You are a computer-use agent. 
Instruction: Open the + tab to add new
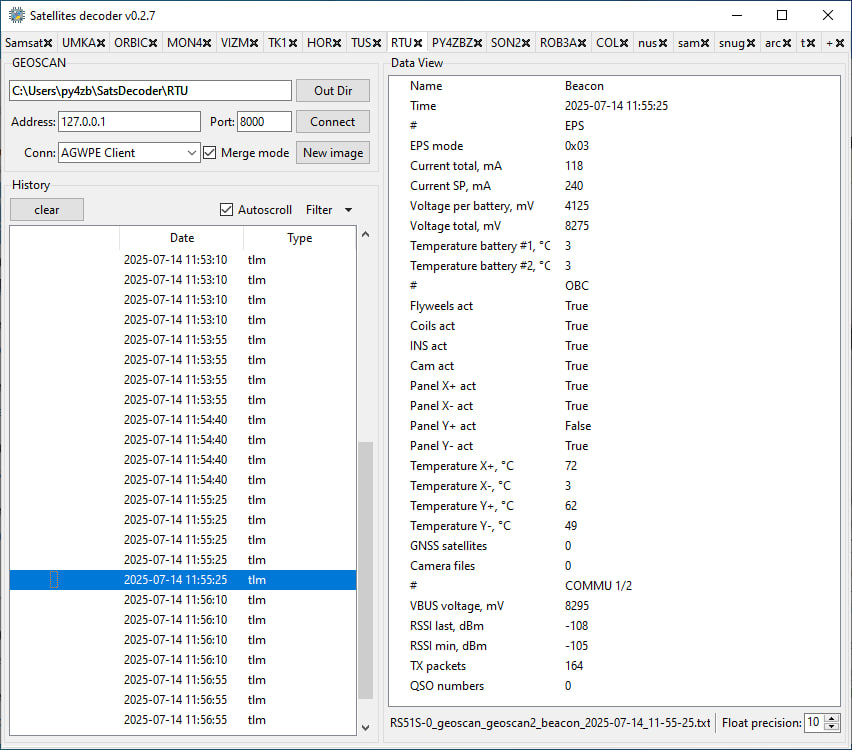coord(830,43)
